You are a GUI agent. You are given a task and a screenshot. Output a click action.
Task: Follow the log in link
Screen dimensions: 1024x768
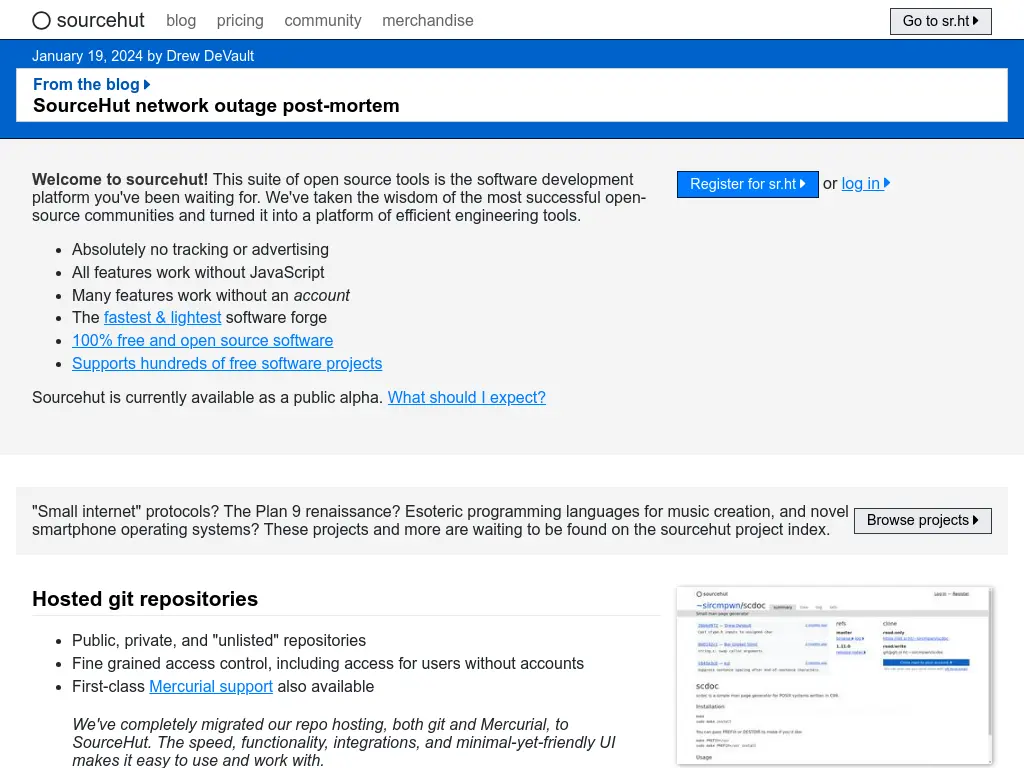pos(865,184)
